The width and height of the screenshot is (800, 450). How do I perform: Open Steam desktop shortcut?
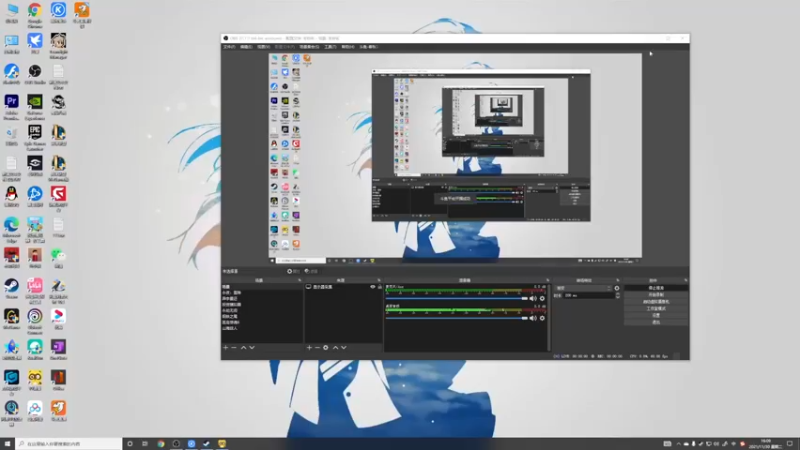pos(11,289)
